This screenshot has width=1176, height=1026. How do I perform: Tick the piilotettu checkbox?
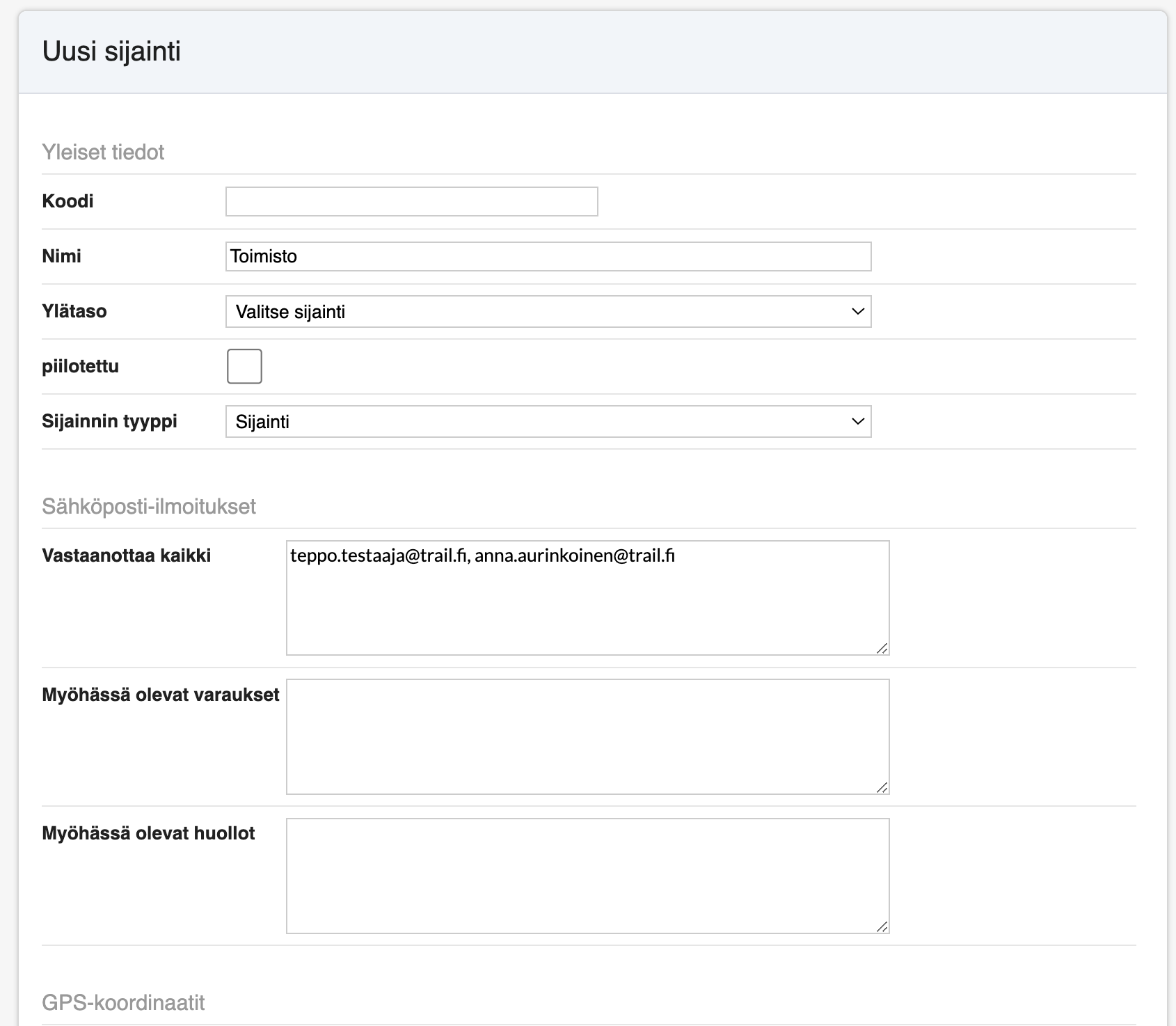click(244, 367)
